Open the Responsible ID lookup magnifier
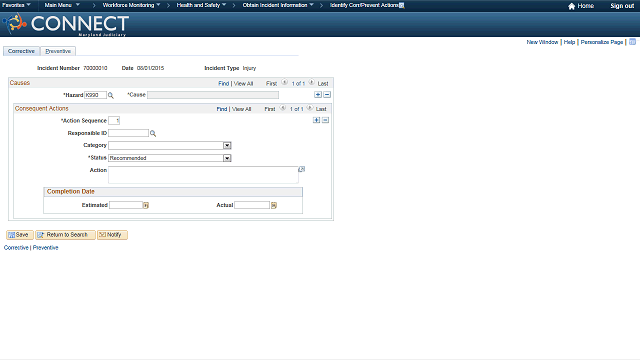Viewport: 640px width, 360px height. coord(153,133)
